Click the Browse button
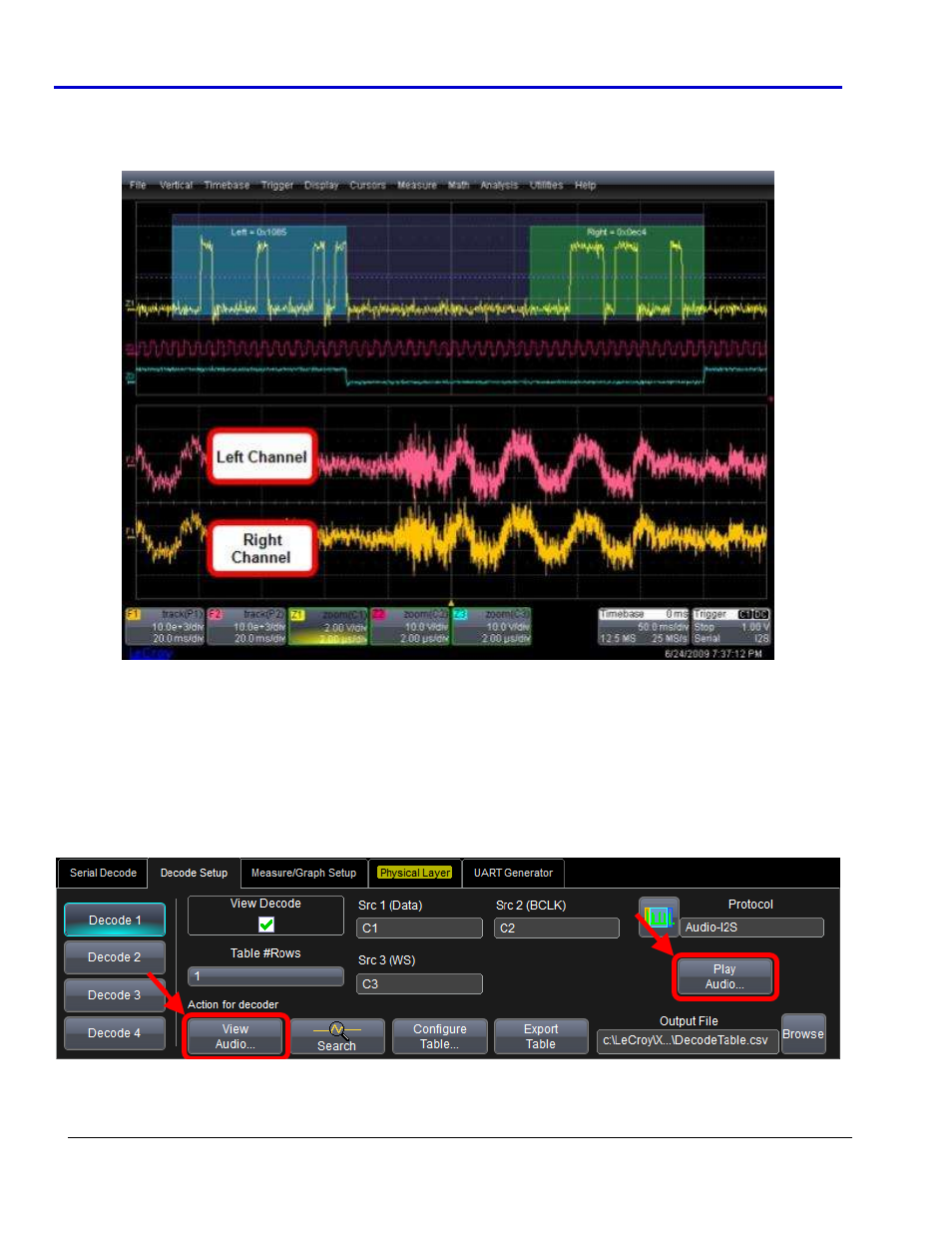The height and width of the screenshot is (1233, 952). point(803,1034)
